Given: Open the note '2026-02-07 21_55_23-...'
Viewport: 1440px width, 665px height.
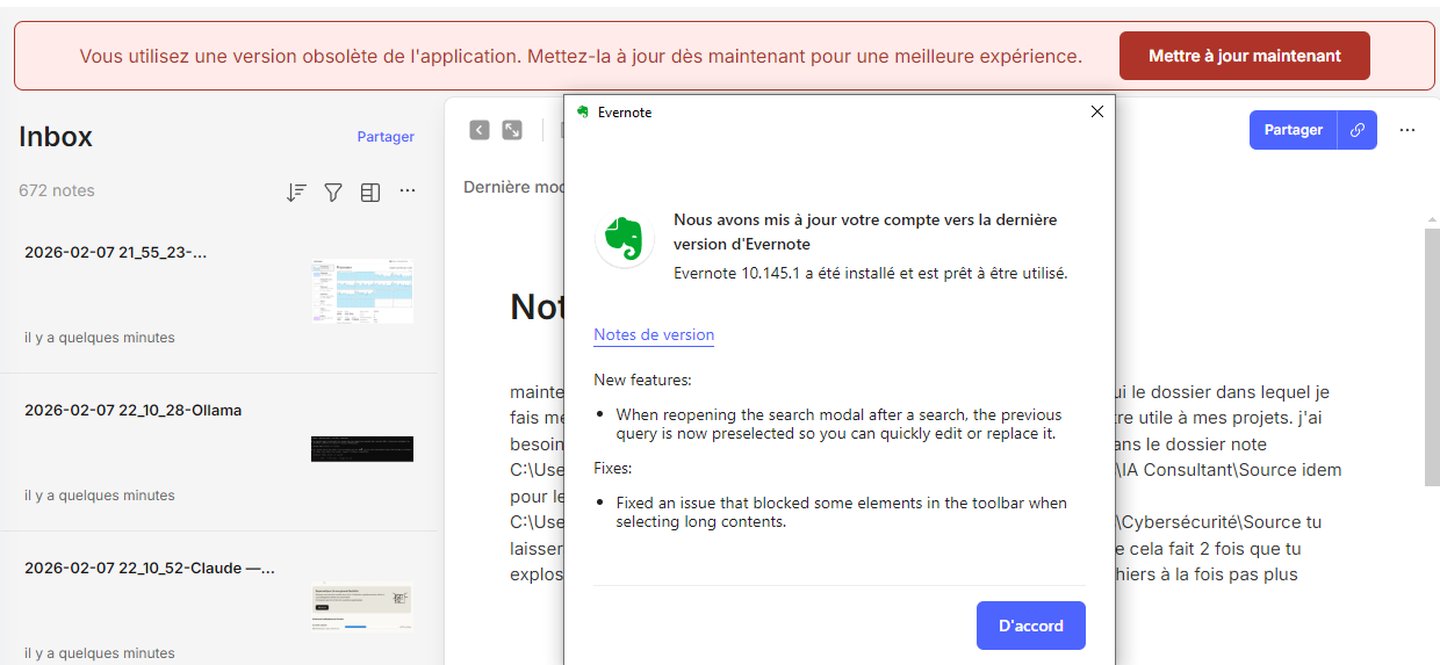Looking at the screenshot, I should 219,295.
